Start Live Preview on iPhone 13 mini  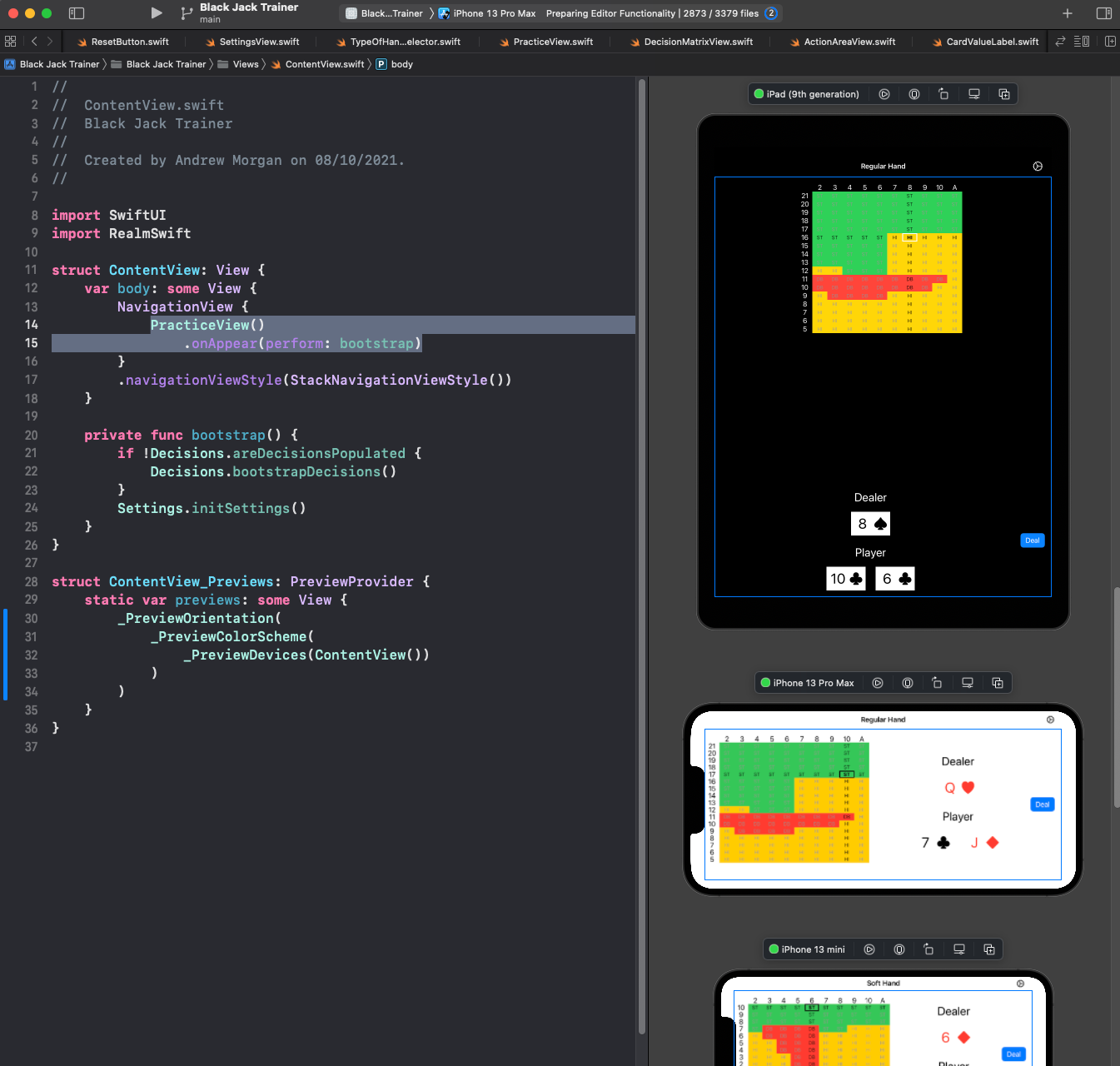(869, 949)
